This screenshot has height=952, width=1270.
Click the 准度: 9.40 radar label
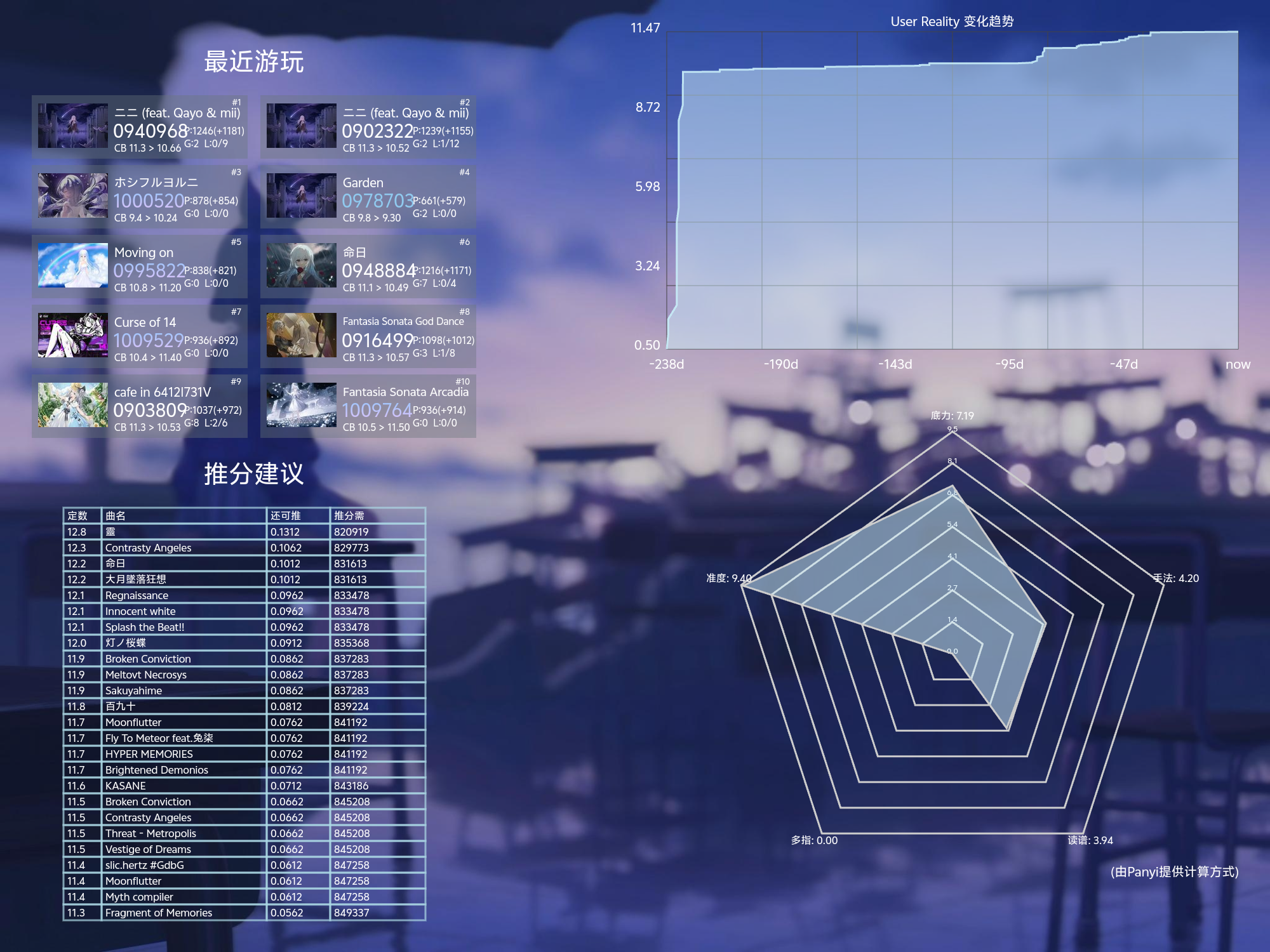click(x=728, y=578)
